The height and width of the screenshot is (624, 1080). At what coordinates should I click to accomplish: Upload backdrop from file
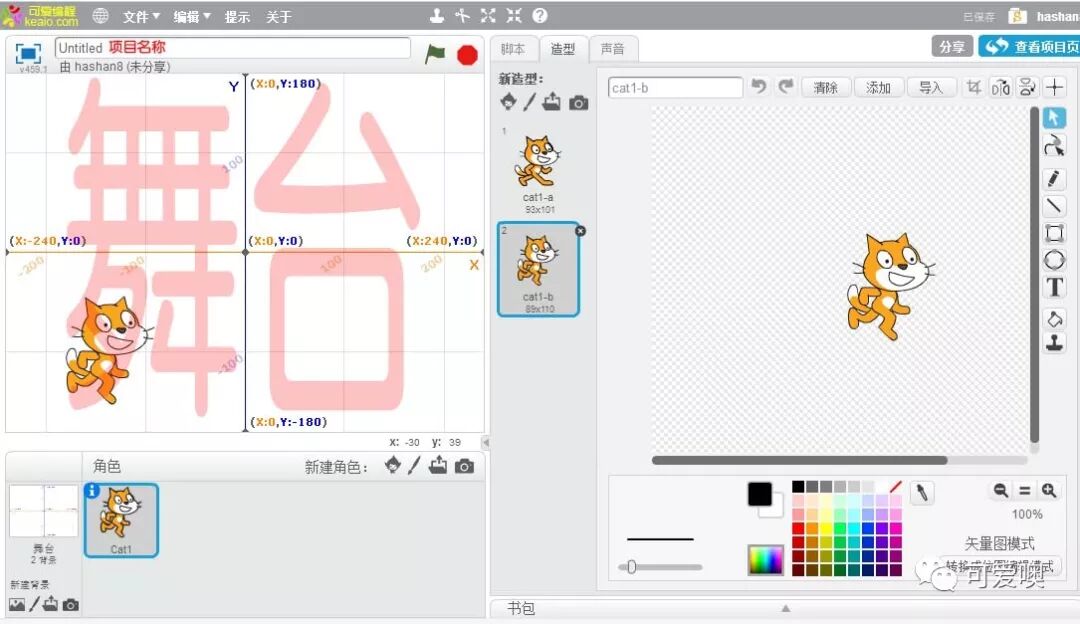(x=50, y=605)
